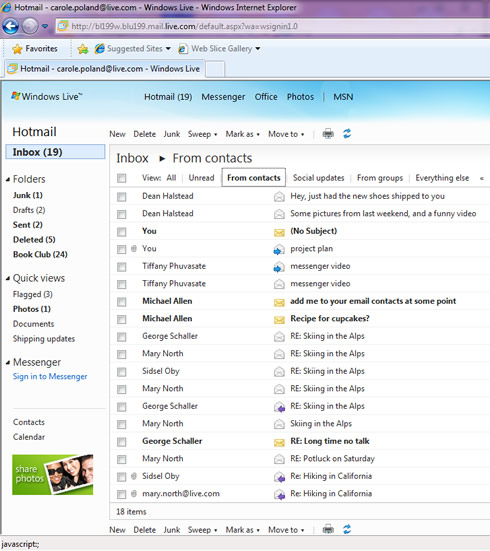The image size is (490, 551).
Task: Click Junk in the bottom toolbar
Action: [x=172, y=530]
